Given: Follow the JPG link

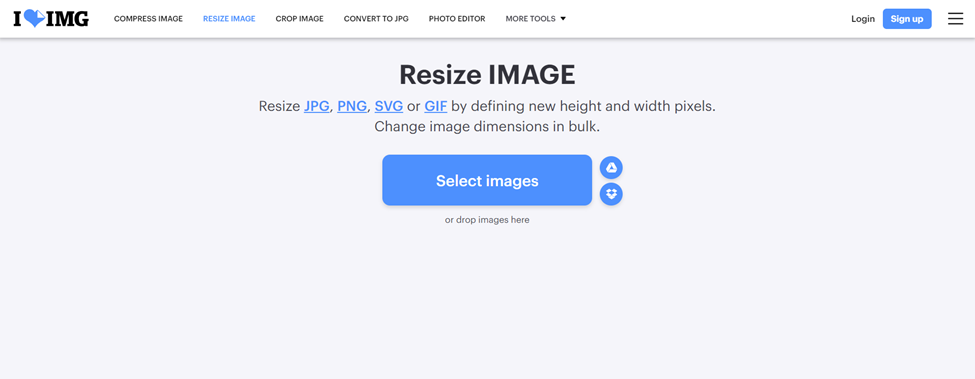Looking at the screenshot, I should pos(317,106).
